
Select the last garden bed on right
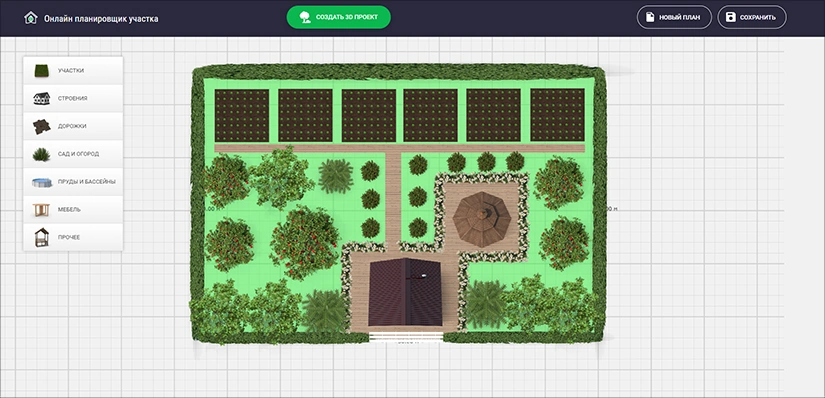[557, 115]
